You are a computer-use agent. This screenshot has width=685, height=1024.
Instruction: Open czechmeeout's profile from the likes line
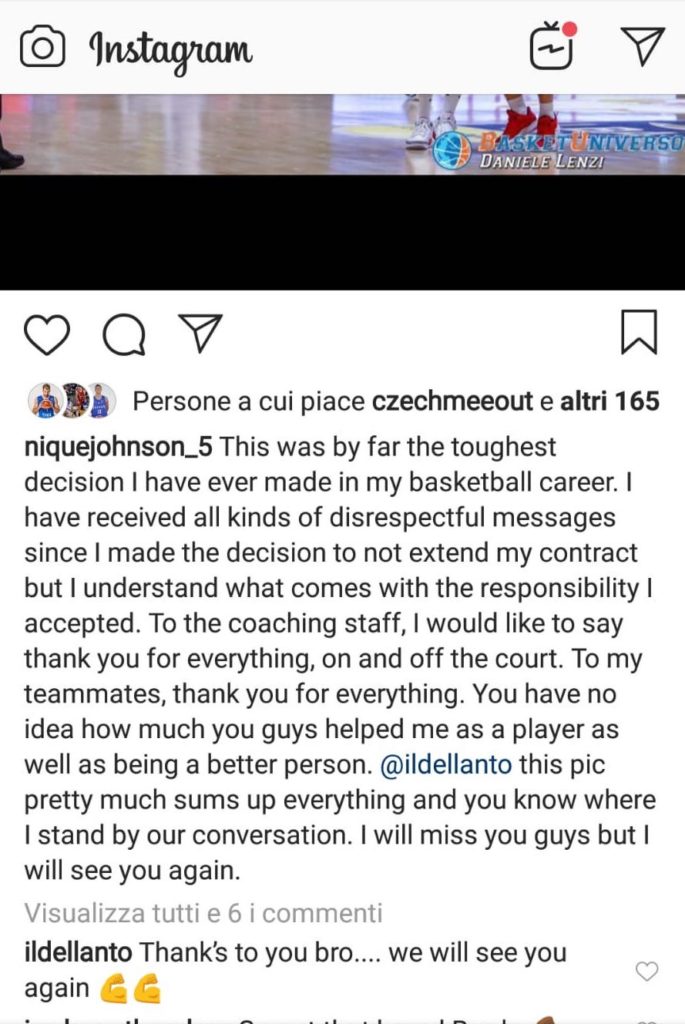[452, 402]
